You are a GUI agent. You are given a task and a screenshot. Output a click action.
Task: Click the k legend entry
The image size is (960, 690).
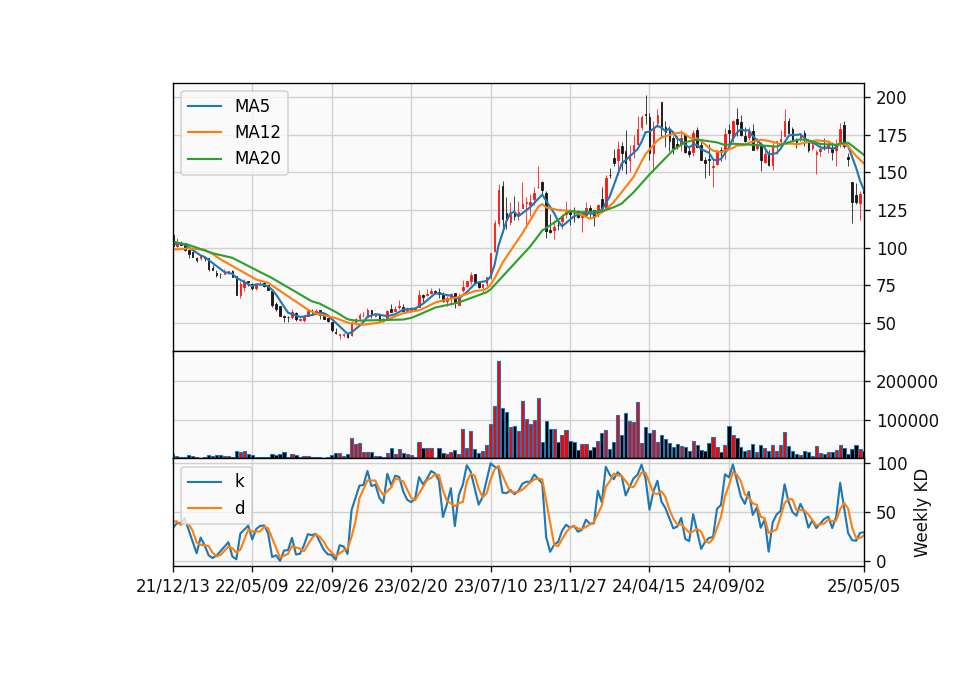(x=239, y=481)
